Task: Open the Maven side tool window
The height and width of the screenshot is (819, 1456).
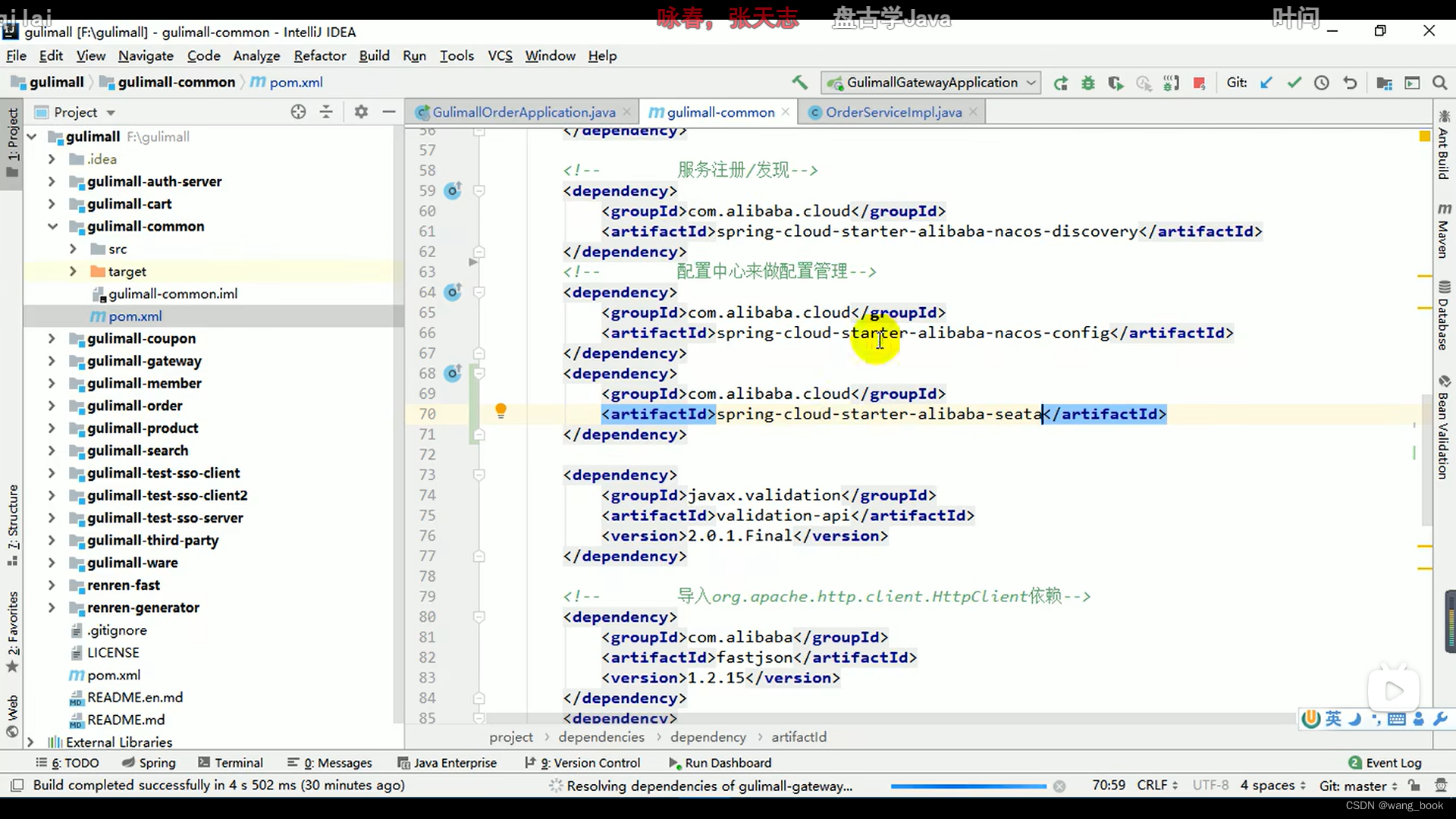Action: [x=1444, y=231]
